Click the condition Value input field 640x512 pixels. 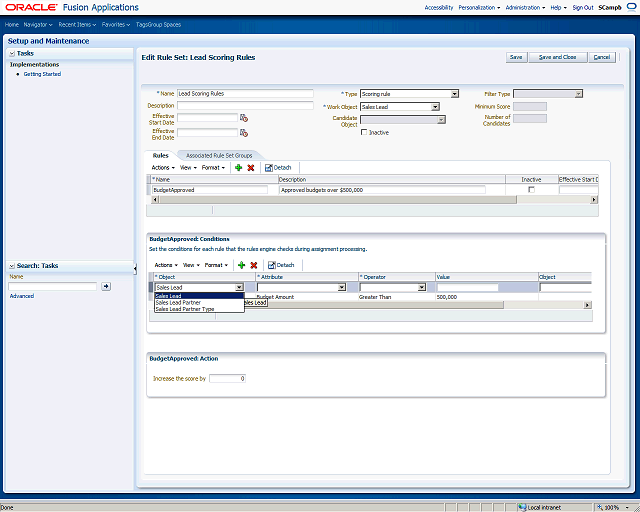coord(467,287)
